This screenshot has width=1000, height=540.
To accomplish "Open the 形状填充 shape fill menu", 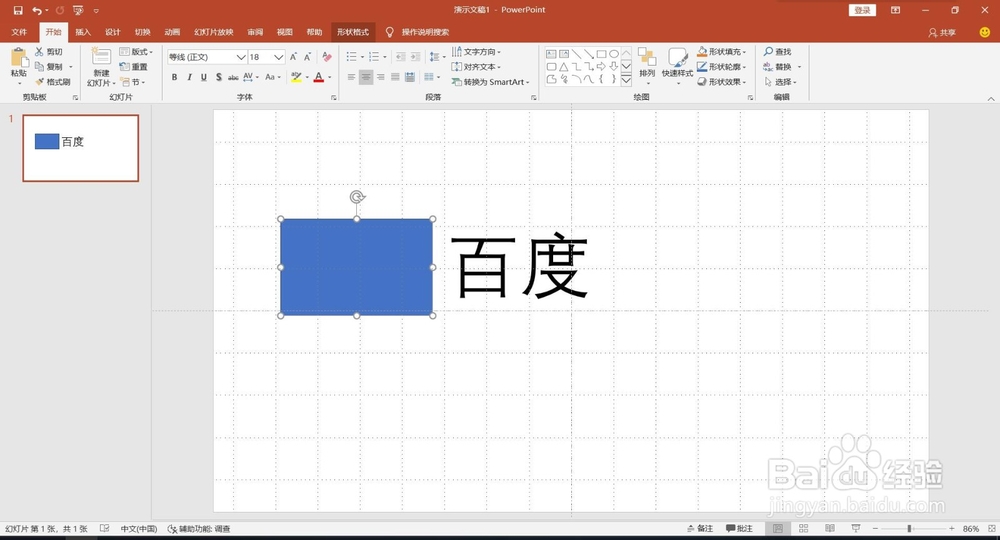I will point(722,52).
